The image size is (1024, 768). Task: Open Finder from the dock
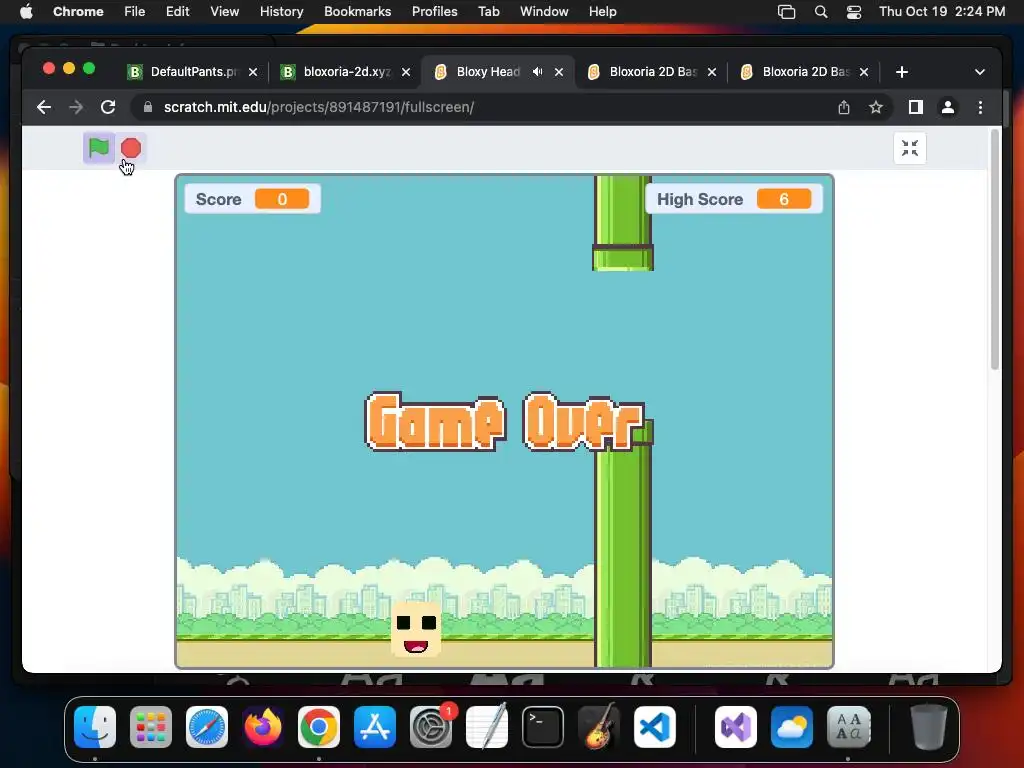(x=95, y=727)
